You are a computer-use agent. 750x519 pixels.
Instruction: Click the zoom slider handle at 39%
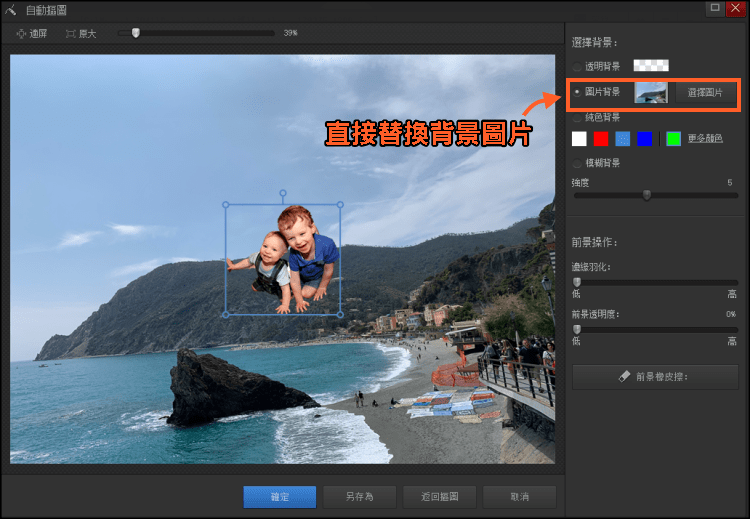point(136,33)
